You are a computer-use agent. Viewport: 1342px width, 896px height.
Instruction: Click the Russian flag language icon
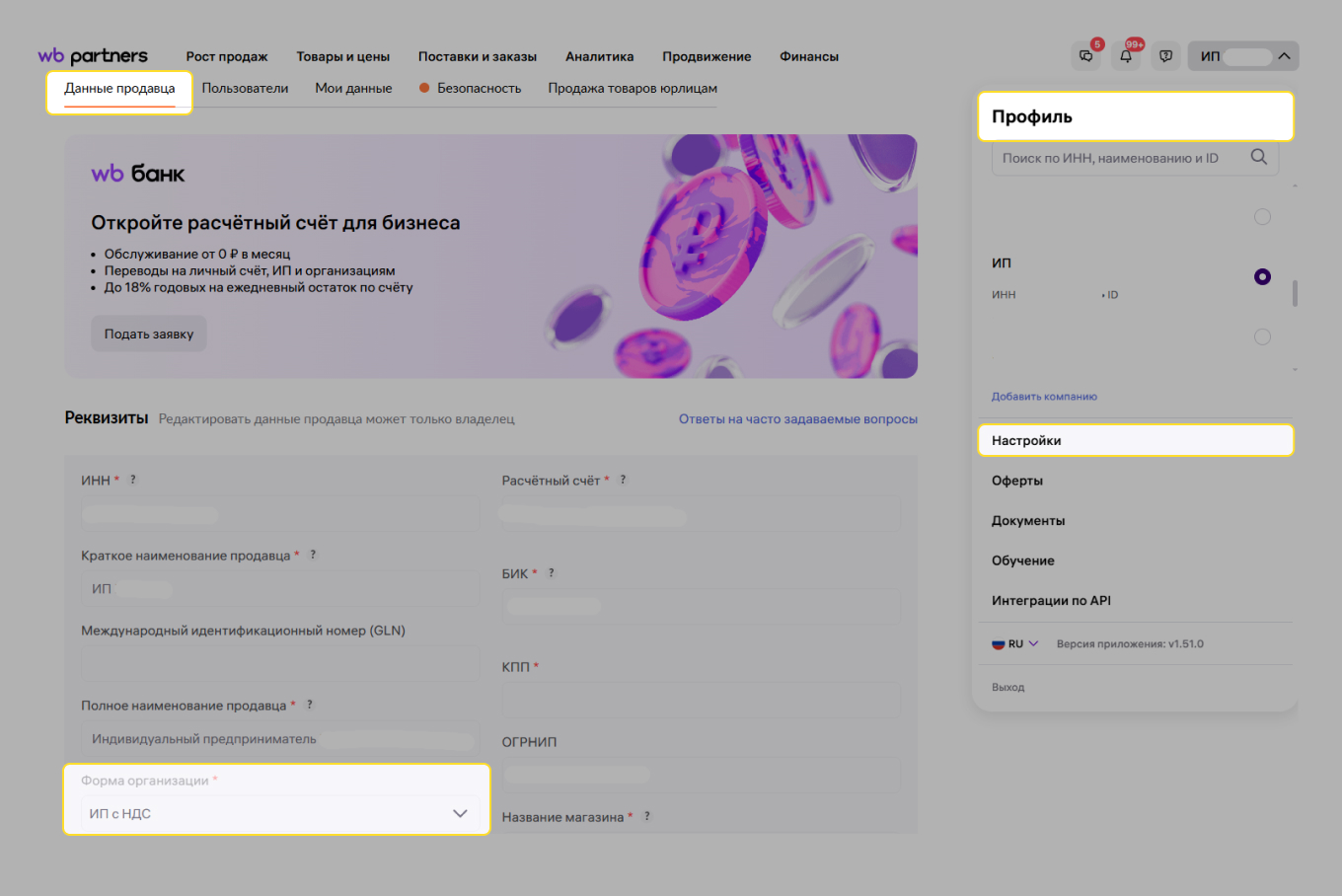click(x=998, y=642)
